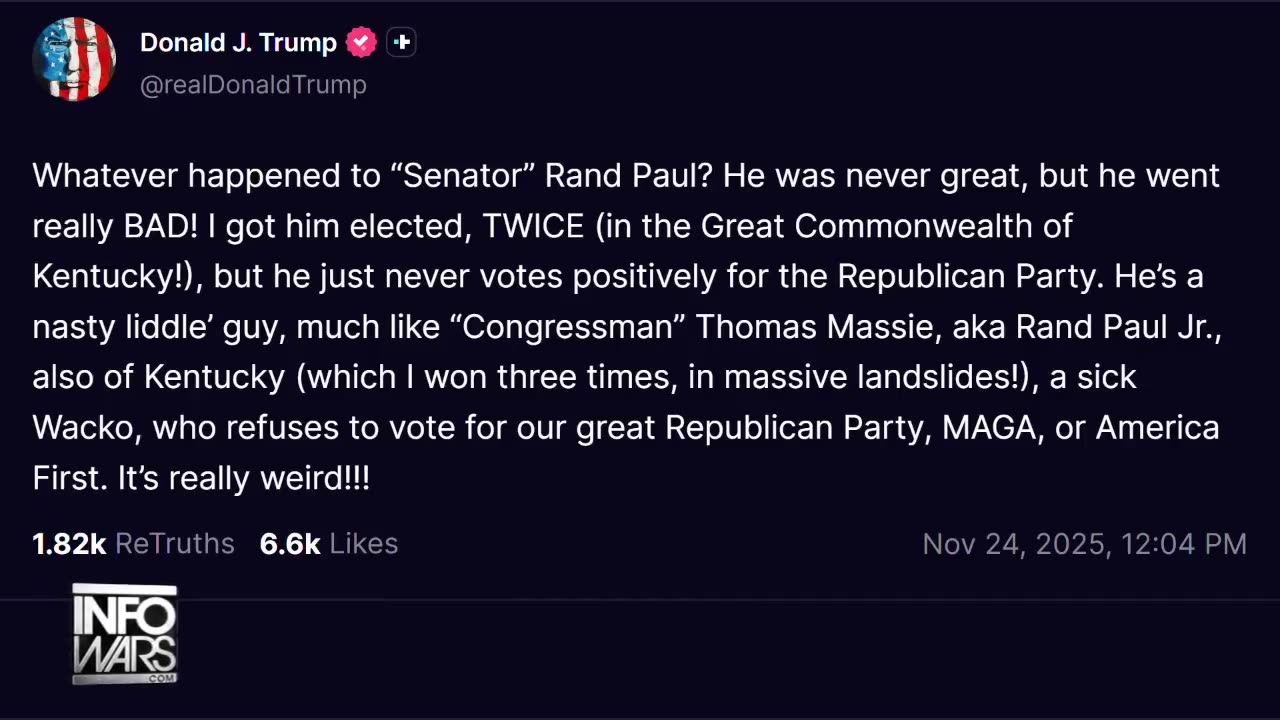Click the Nov 24, 2025 timestamp
Screen dimensions: 1280x720
[x=1084, y=544]
